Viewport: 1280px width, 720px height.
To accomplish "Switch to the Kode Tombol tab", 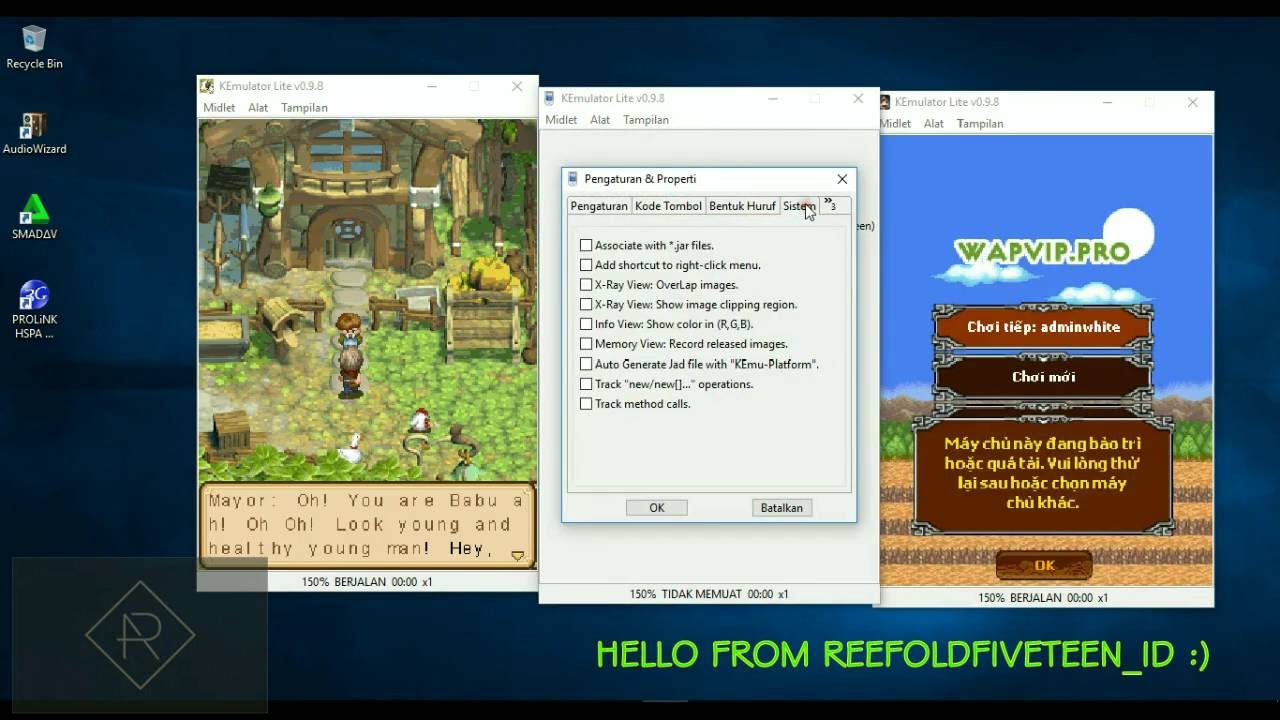I will point(668,206).
